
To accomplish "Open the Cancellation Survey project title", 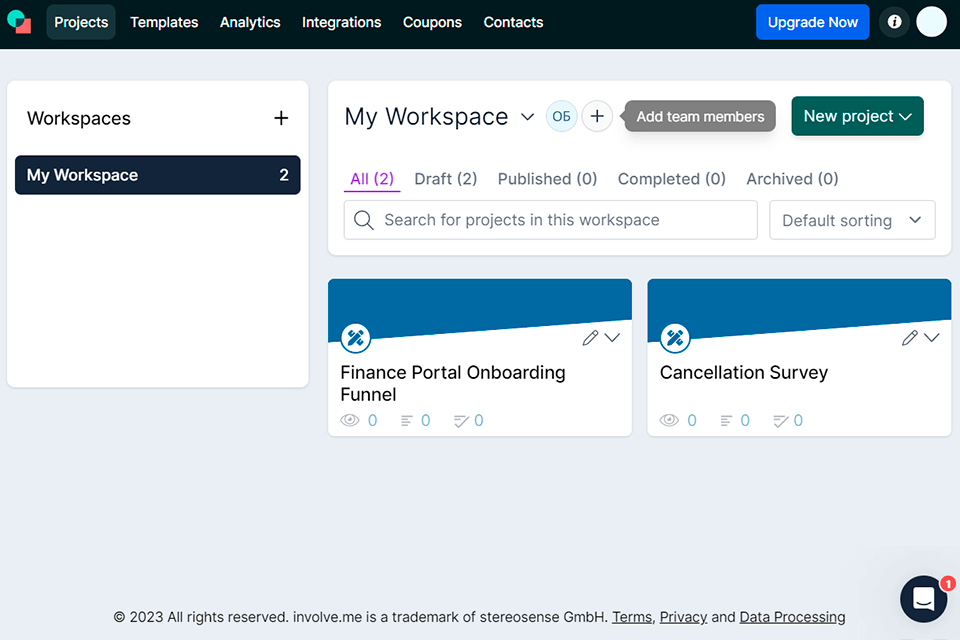I will tap(744, 372).
